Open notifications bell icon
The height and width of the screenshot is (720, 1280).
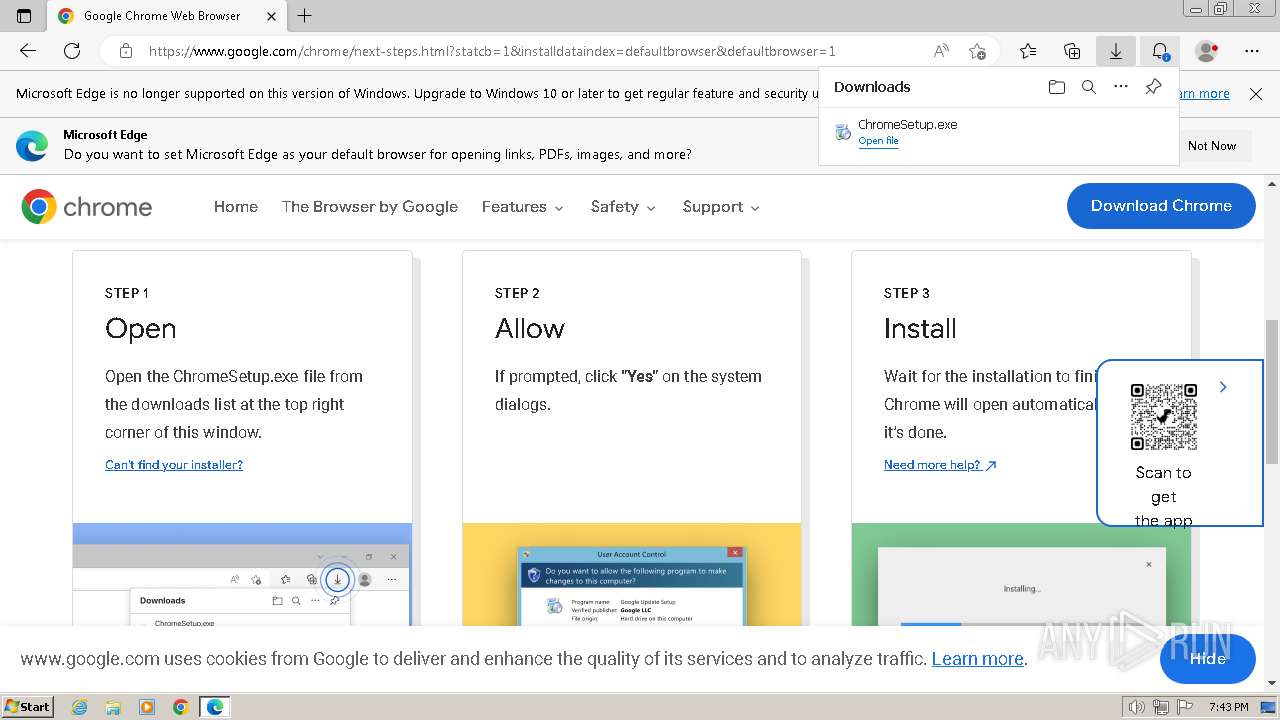(x=1160, y=51)
